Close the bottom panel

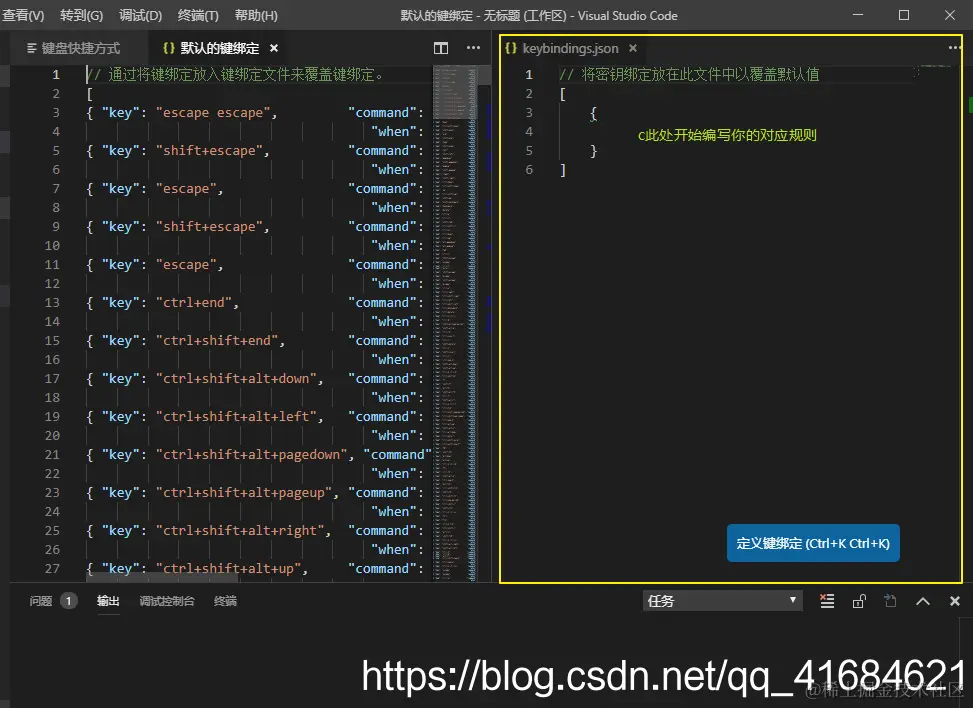point(954,601)
